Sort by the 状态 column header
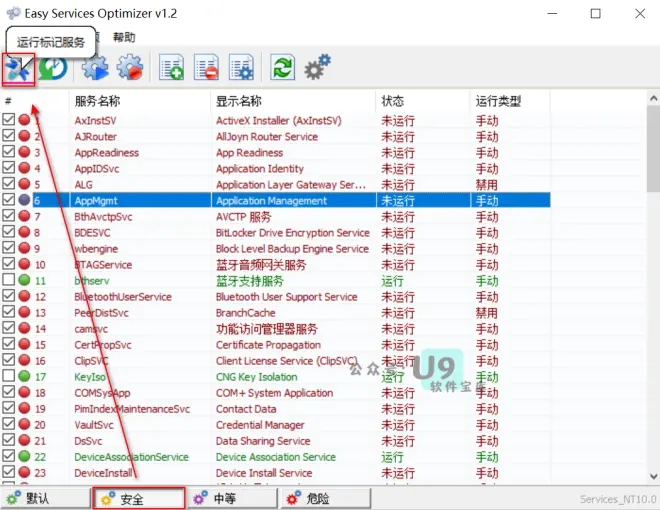 coord(393,101)
